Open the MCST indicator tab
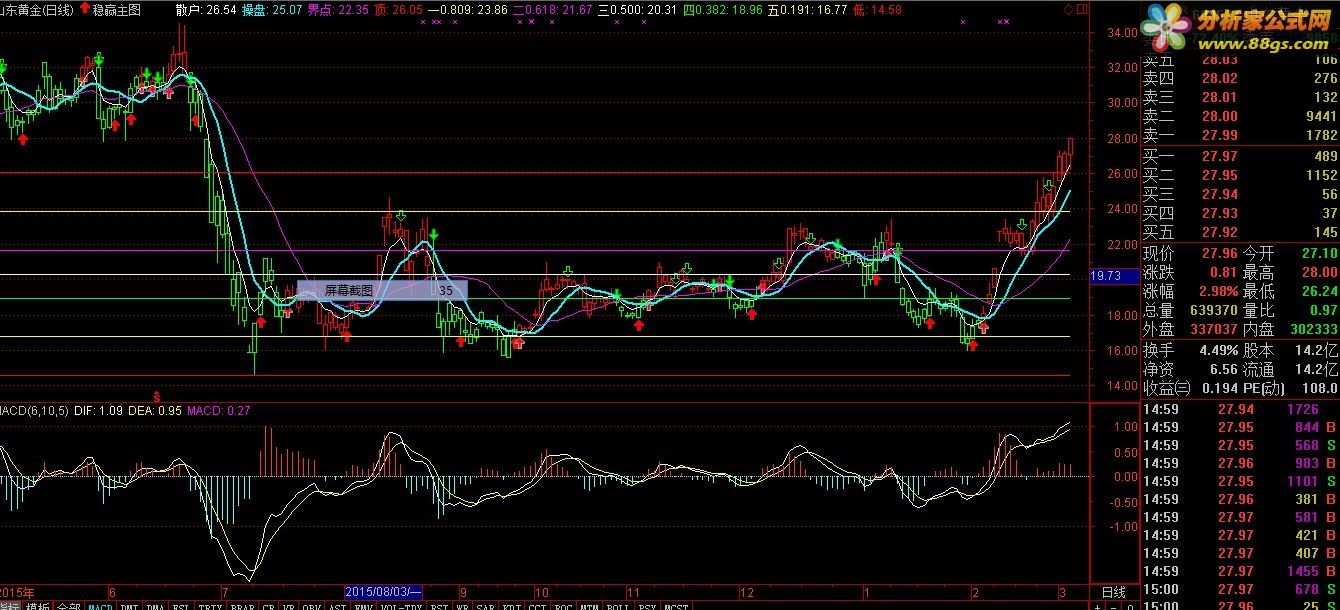1340x610 pixels. [677, 606]
